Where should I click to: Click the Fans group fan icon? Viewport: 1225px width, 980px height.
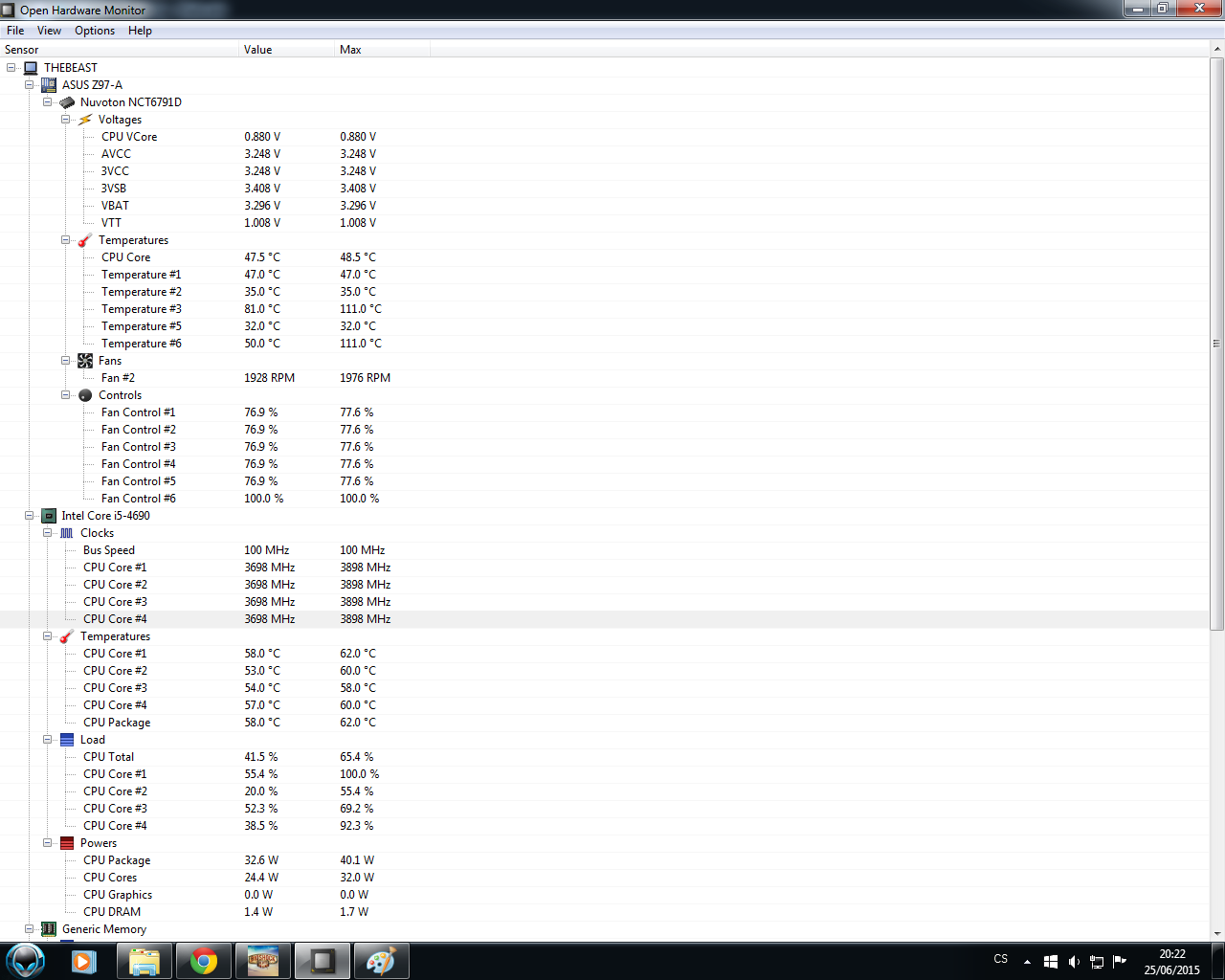pos(85,361)
